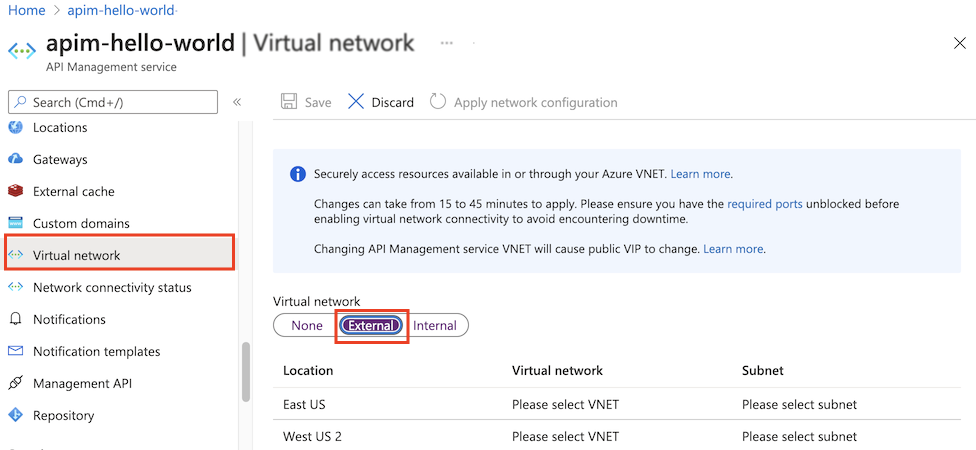This screenshot has width=976, height=450.
Task: Open VNET selector for East US
Action: [565, 405]
